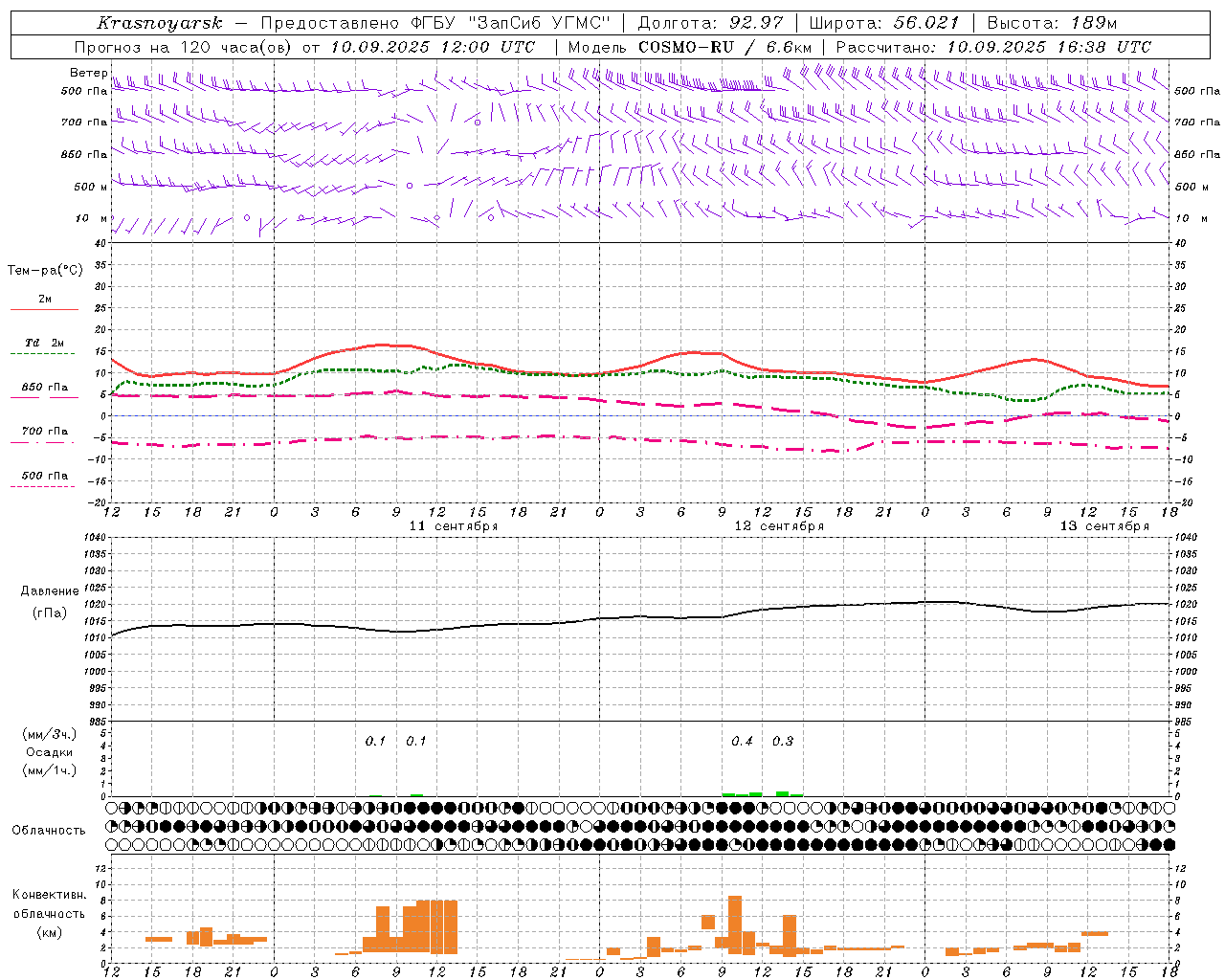Click the 'Высота: 189м' header text
The width and height of the screenshot is (1225, 980).
tap(1052, 23)
